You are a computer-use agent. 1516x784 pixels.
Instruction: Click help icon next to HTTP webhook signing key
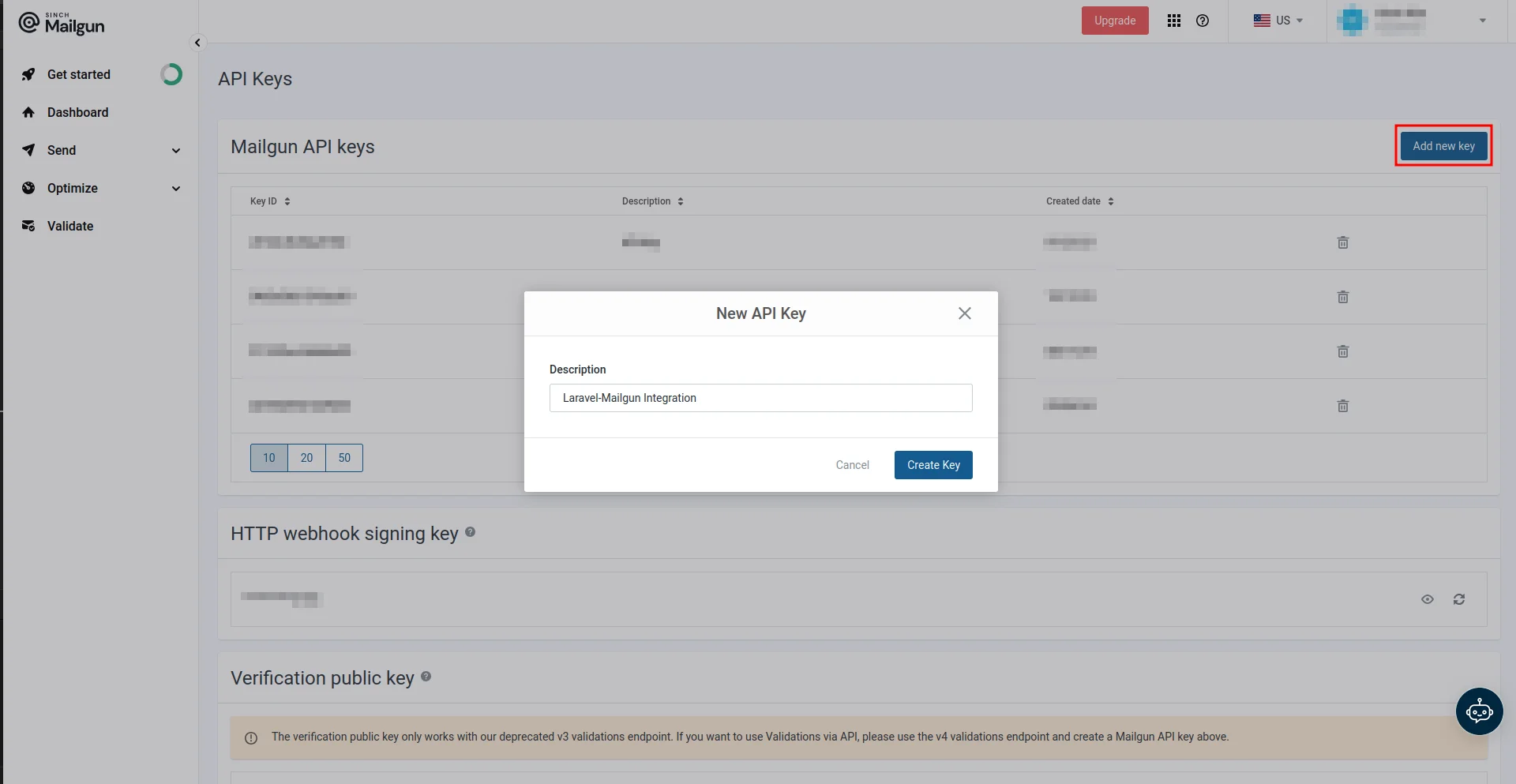coord(470,532)
